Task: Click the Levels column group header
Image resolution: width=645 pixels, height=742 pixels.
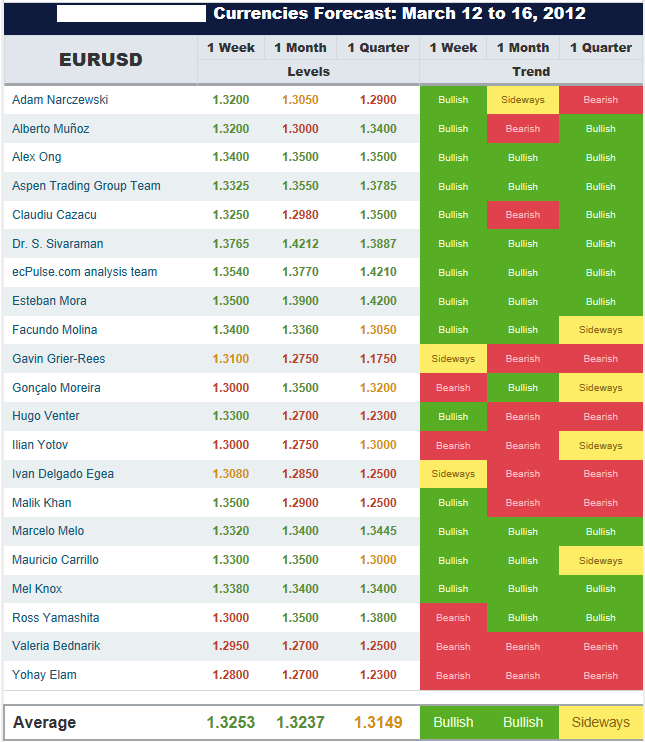Action: [309, 72]
